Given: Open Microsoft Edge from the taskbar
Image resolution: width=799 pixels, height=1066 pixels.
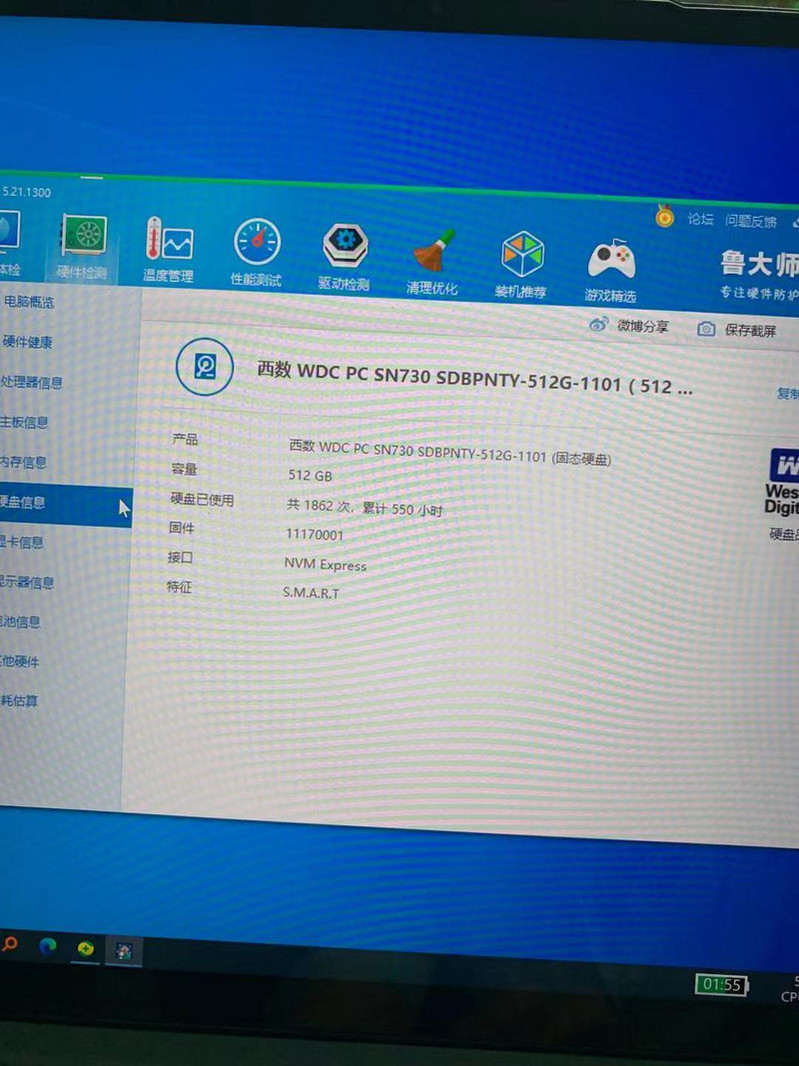Looking at the screenshot, I should (x=47, y=946).
